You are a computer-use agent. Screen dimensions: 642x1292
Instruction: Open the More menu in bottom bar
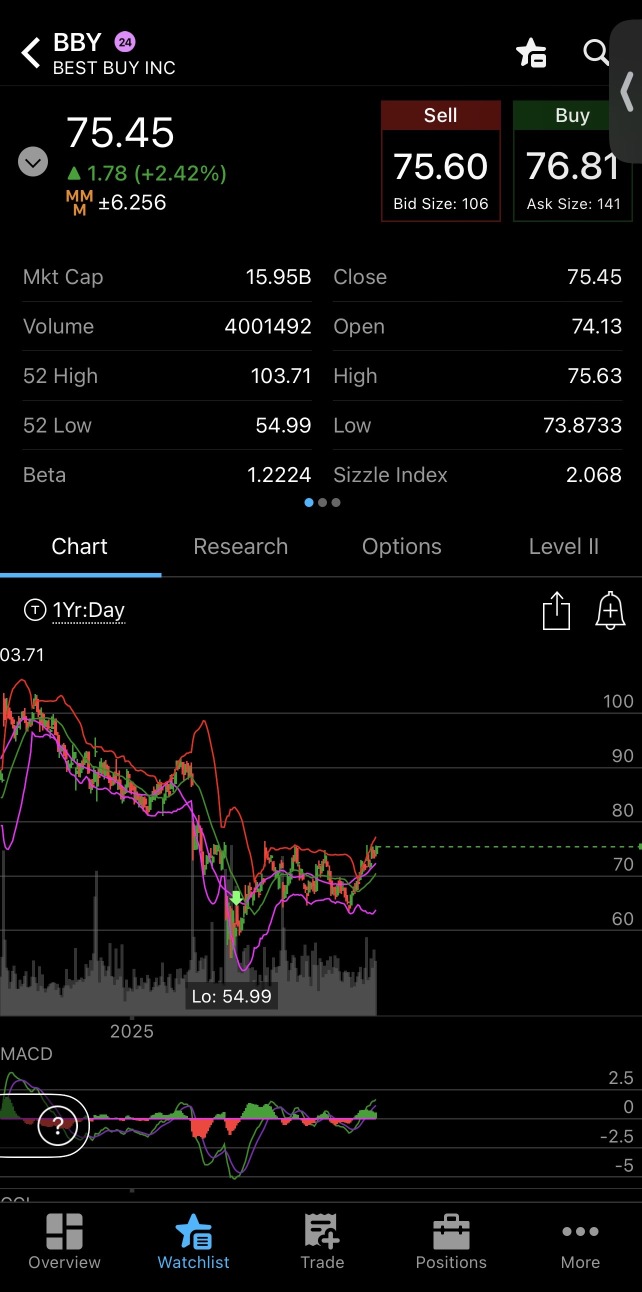pyautogui.click(x=580, y=1242)
